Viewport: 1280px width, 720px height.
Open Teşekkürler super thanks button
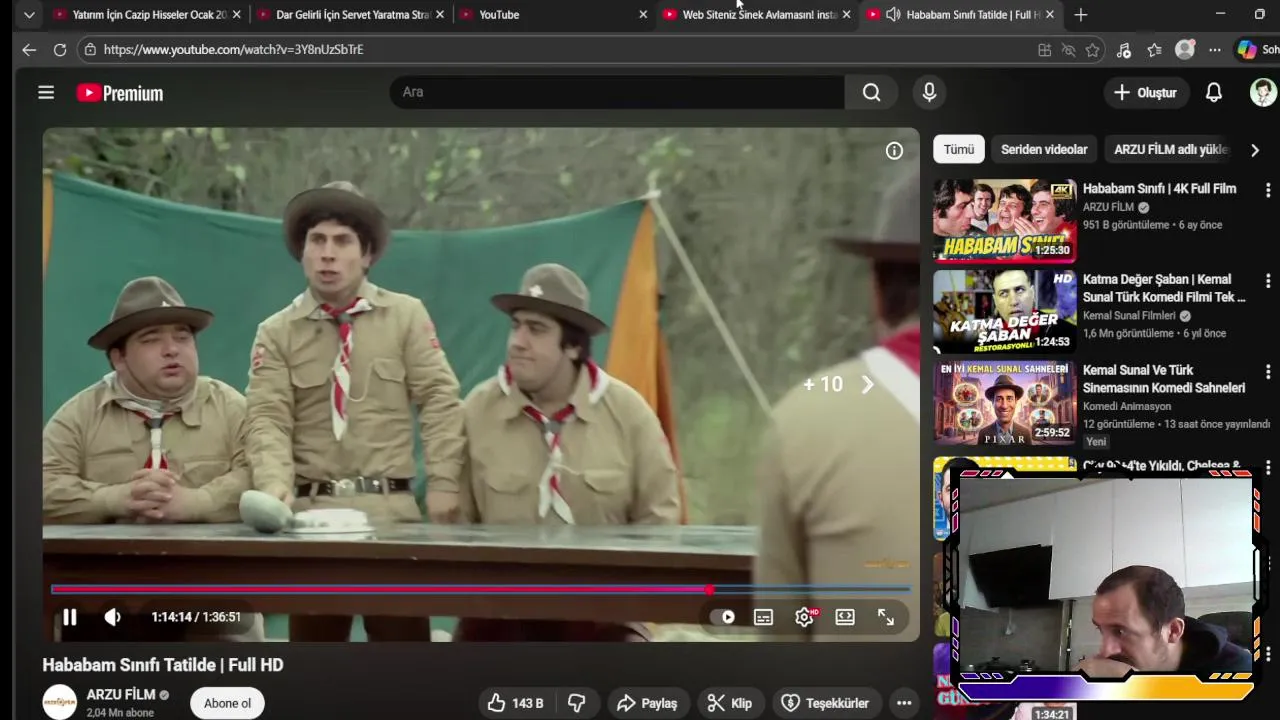[825, 703]
